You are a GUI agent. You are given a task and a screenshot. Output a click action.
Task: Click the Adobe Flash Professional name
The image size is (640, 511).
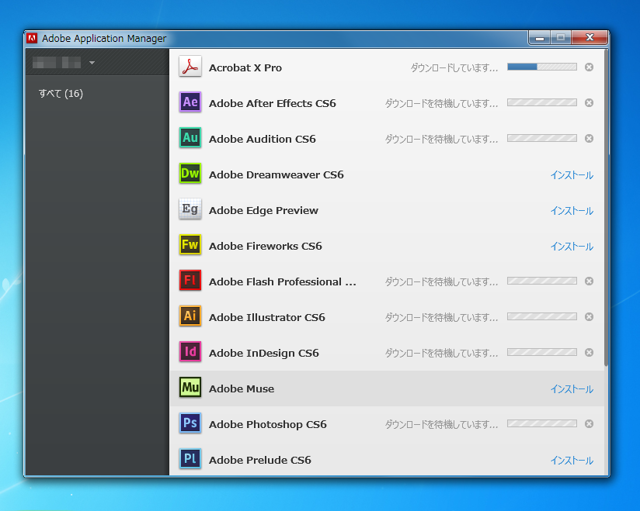point(282,282)
